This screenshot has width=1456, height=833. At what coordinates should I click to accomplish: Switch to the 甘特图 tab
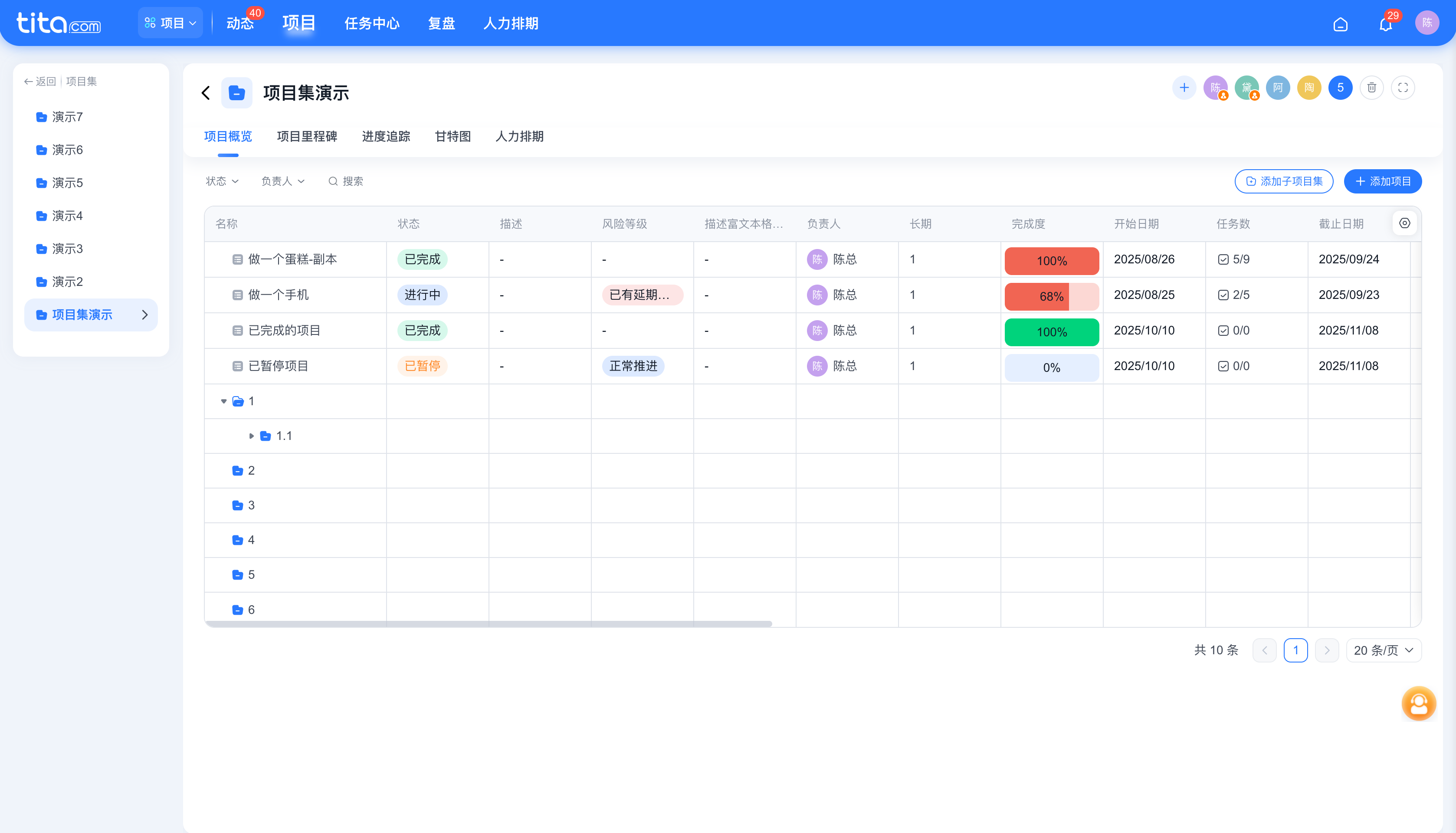click(452, 137)
